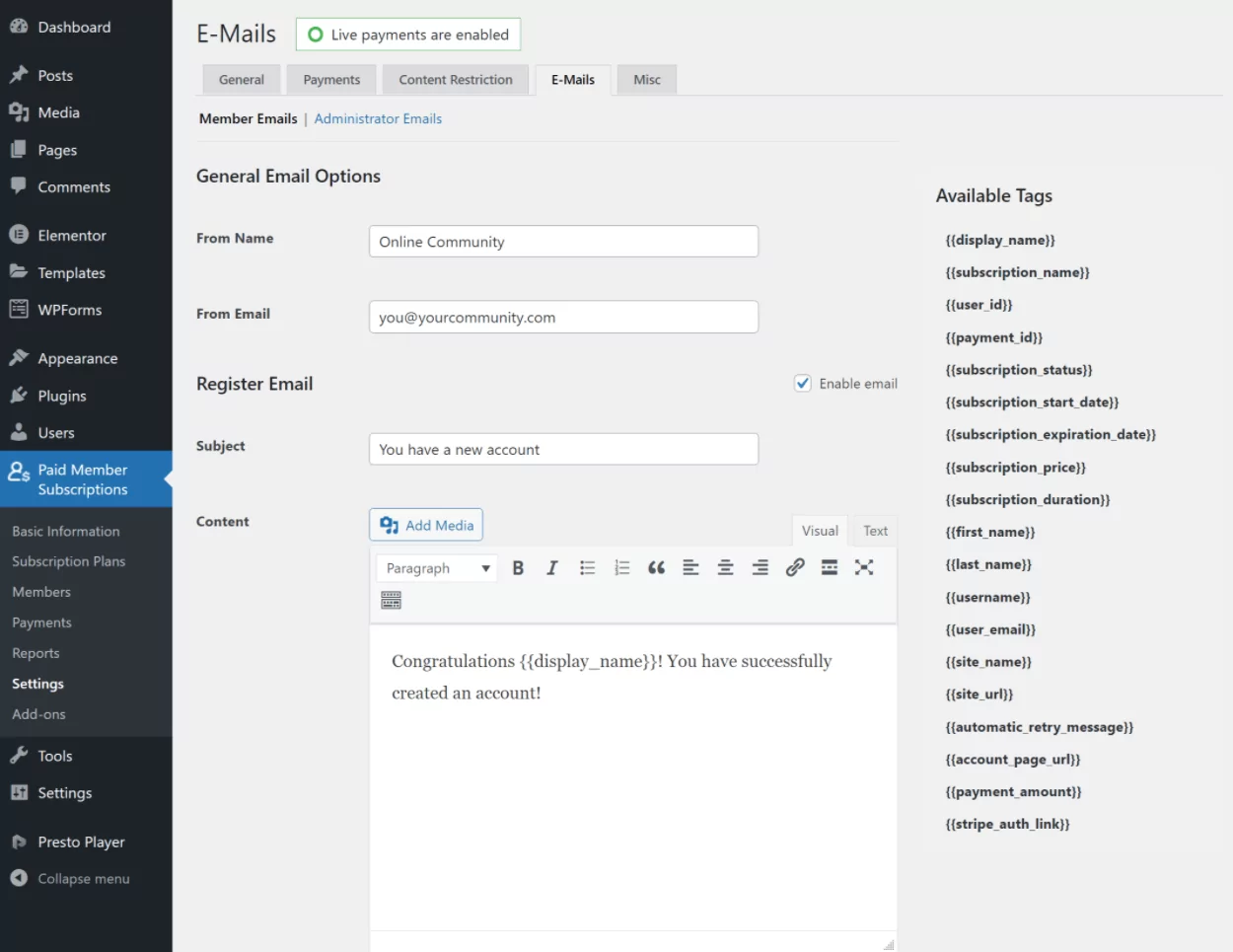This screenshot has height=952, width=1233.
Task: Toggle the editor toolbar keyboard icon
Action: pyautogui.click(x=391, y=600)
